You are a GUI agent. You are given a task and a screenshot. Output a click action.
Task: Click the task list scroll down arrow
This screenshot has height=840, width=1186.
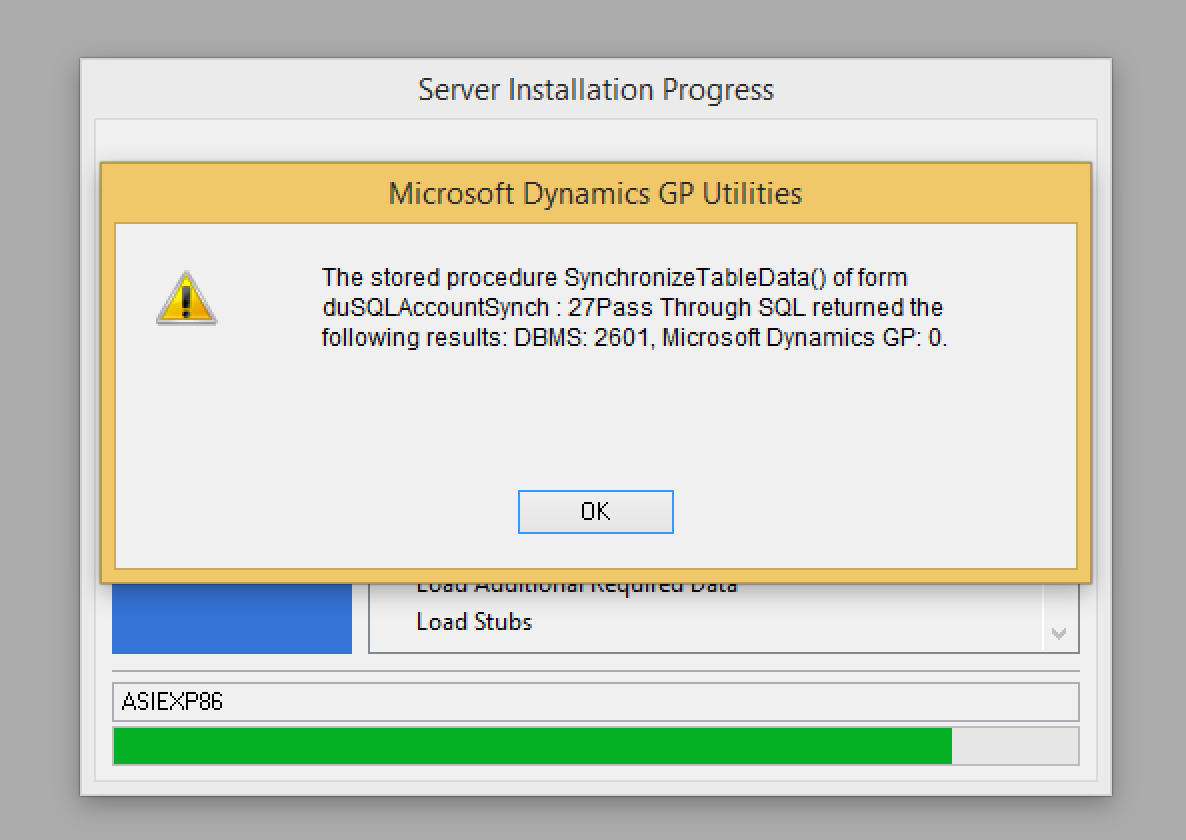point(1059,634)
